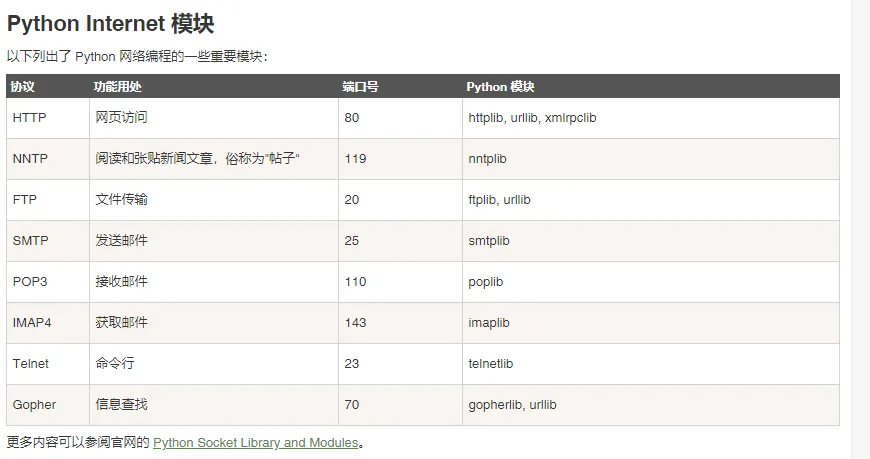Click the gopherlib, urllib module cell
The height and width of the screenshot is (459, 870).
point(512,405)
